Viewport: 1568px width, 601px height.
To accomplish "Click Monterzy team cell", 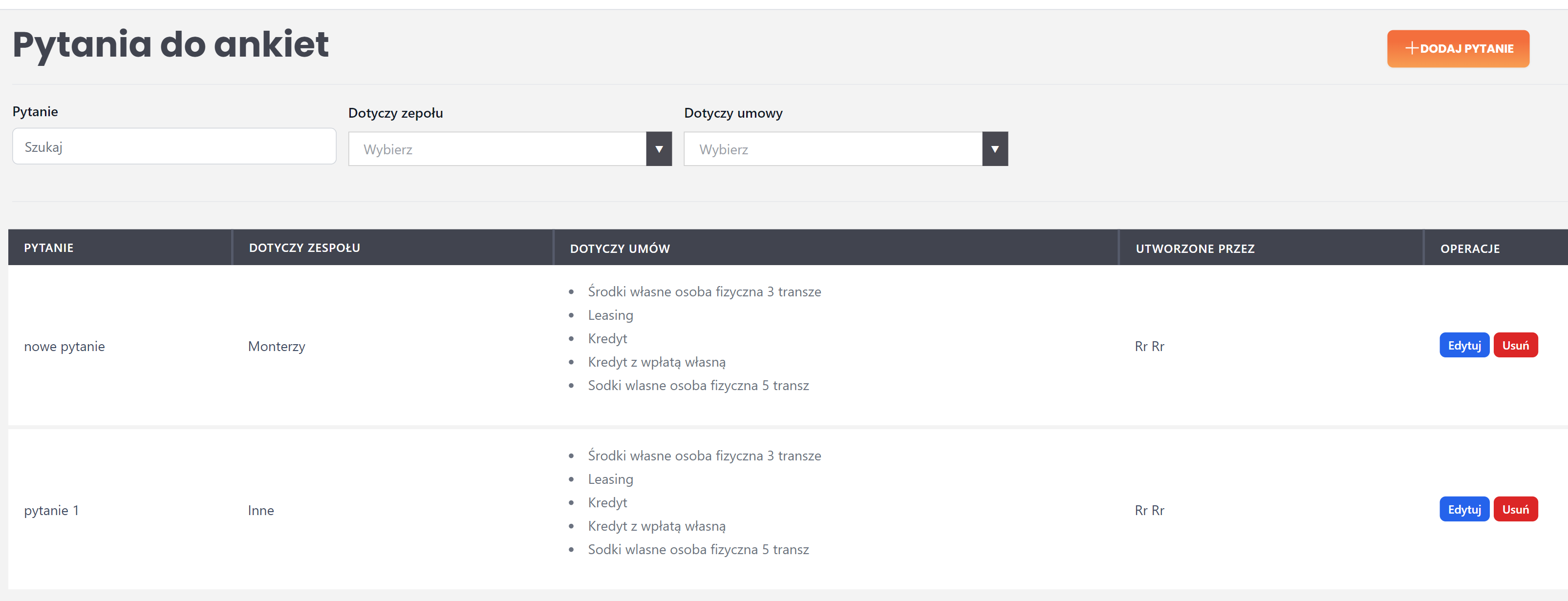I will pos(277,347).
